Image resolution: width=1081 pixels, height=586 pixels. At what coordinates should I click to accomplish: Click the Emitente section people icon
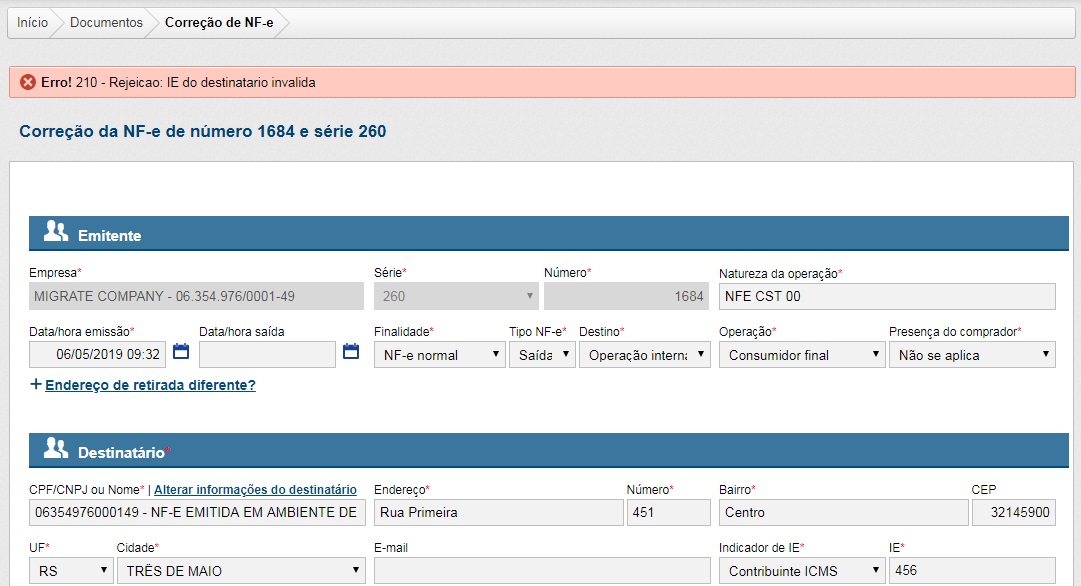[x=56, y=233]
